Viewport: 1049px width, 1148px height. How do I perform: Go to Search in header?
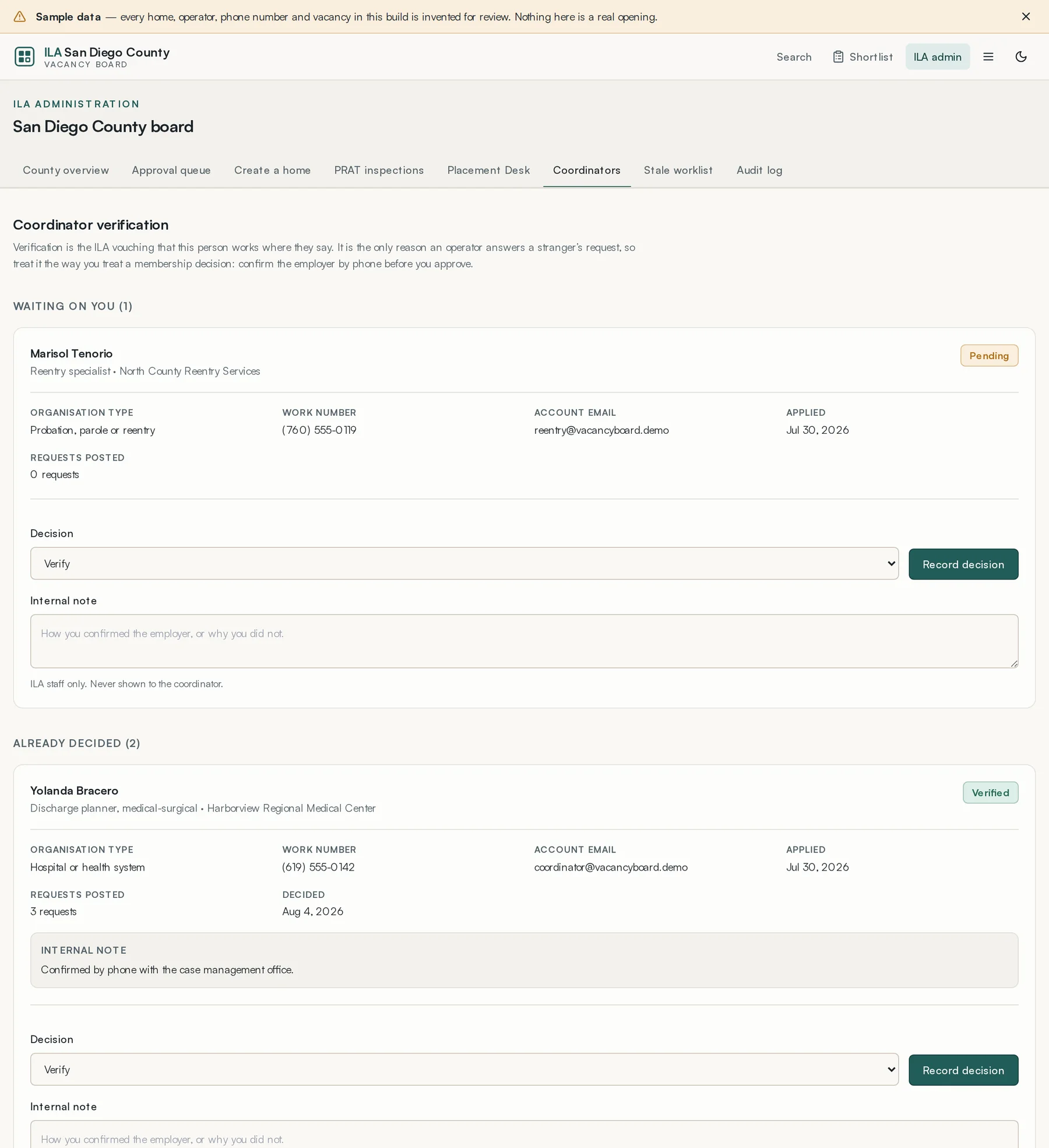(794, 57)
